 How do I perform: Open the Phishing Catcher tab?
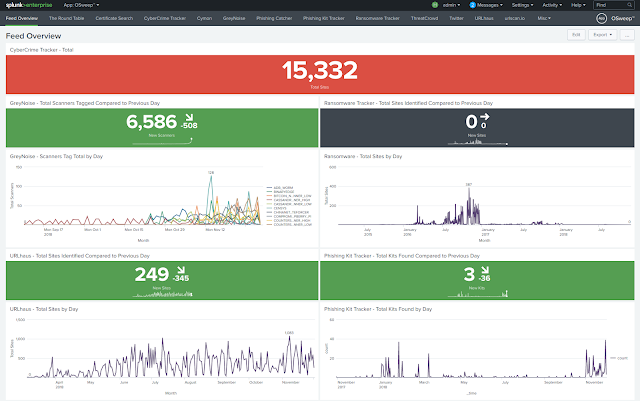tap(274, 18)
